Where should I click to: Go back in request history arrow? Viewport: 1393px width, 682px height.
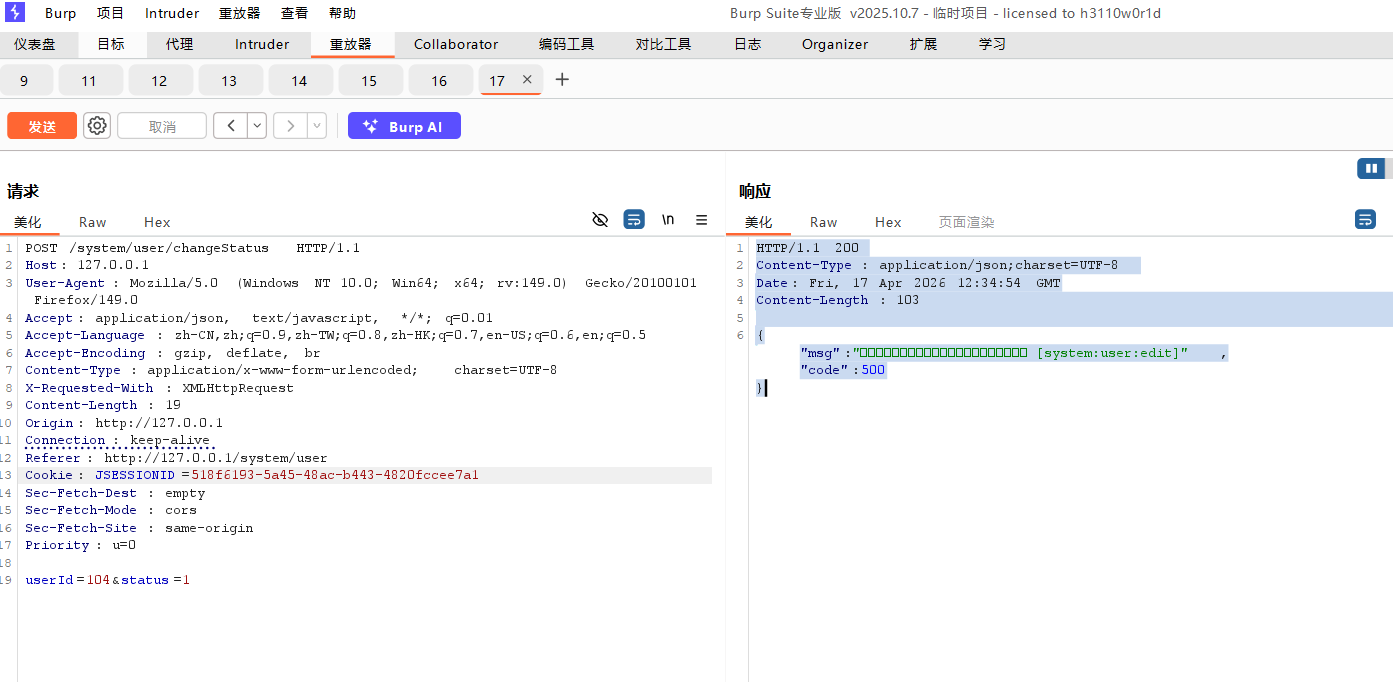[231, 125]
